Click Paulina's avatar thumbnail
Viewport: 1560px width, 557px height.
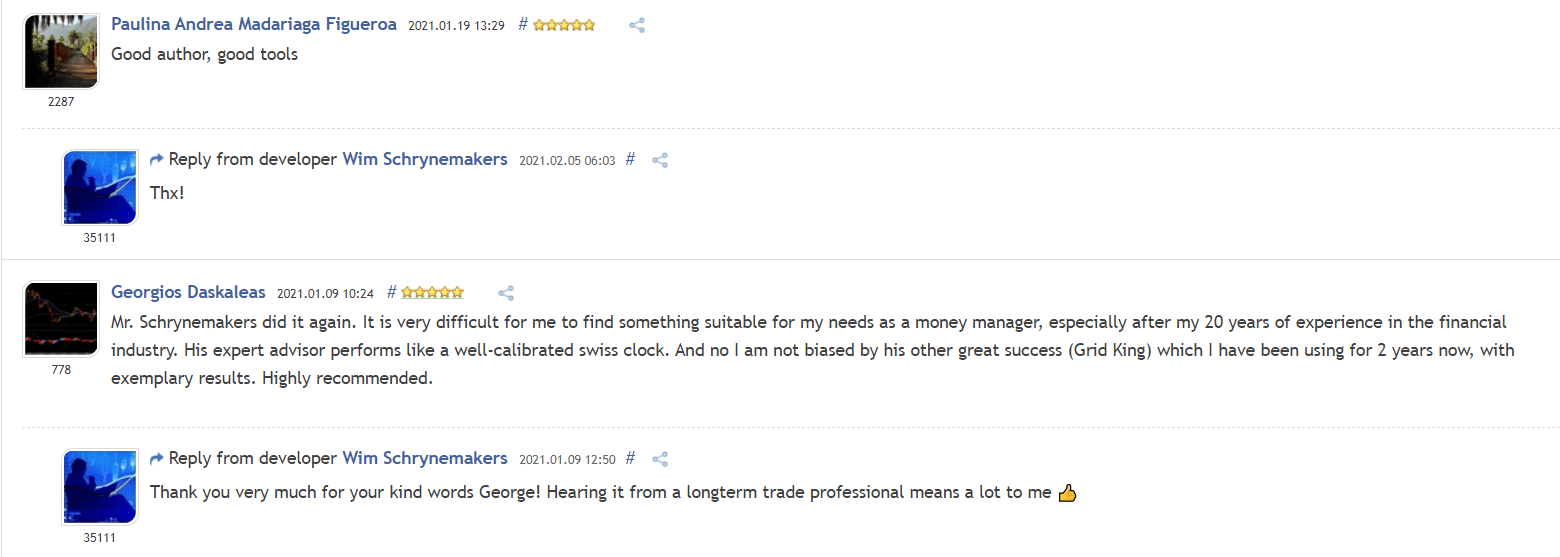coord(61,52)
